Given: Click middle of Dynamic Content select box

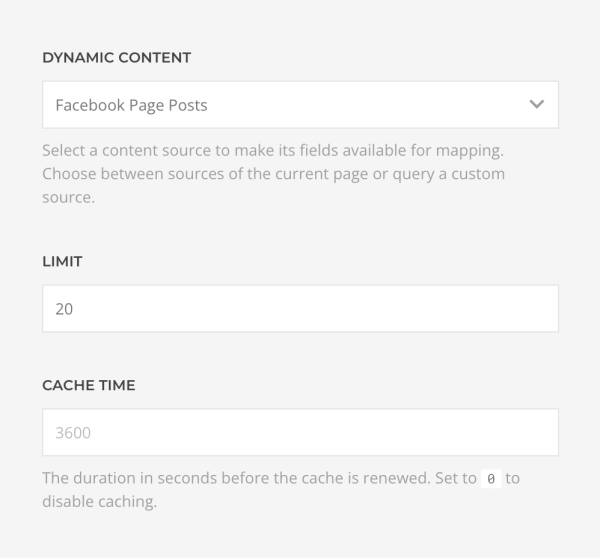Looking at the screenshot, I should (300, 104).
